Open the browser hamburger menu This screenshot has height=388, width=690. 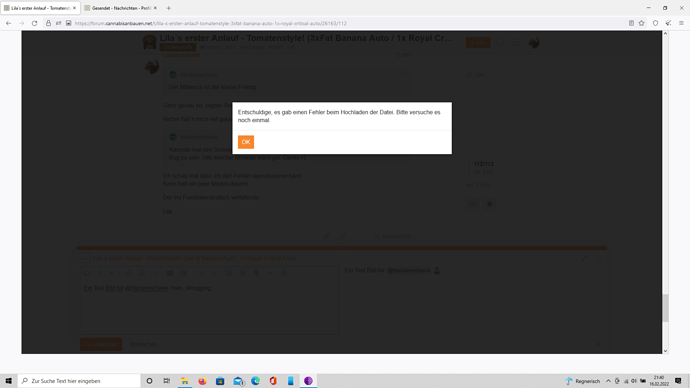click(x=681, y=23)
